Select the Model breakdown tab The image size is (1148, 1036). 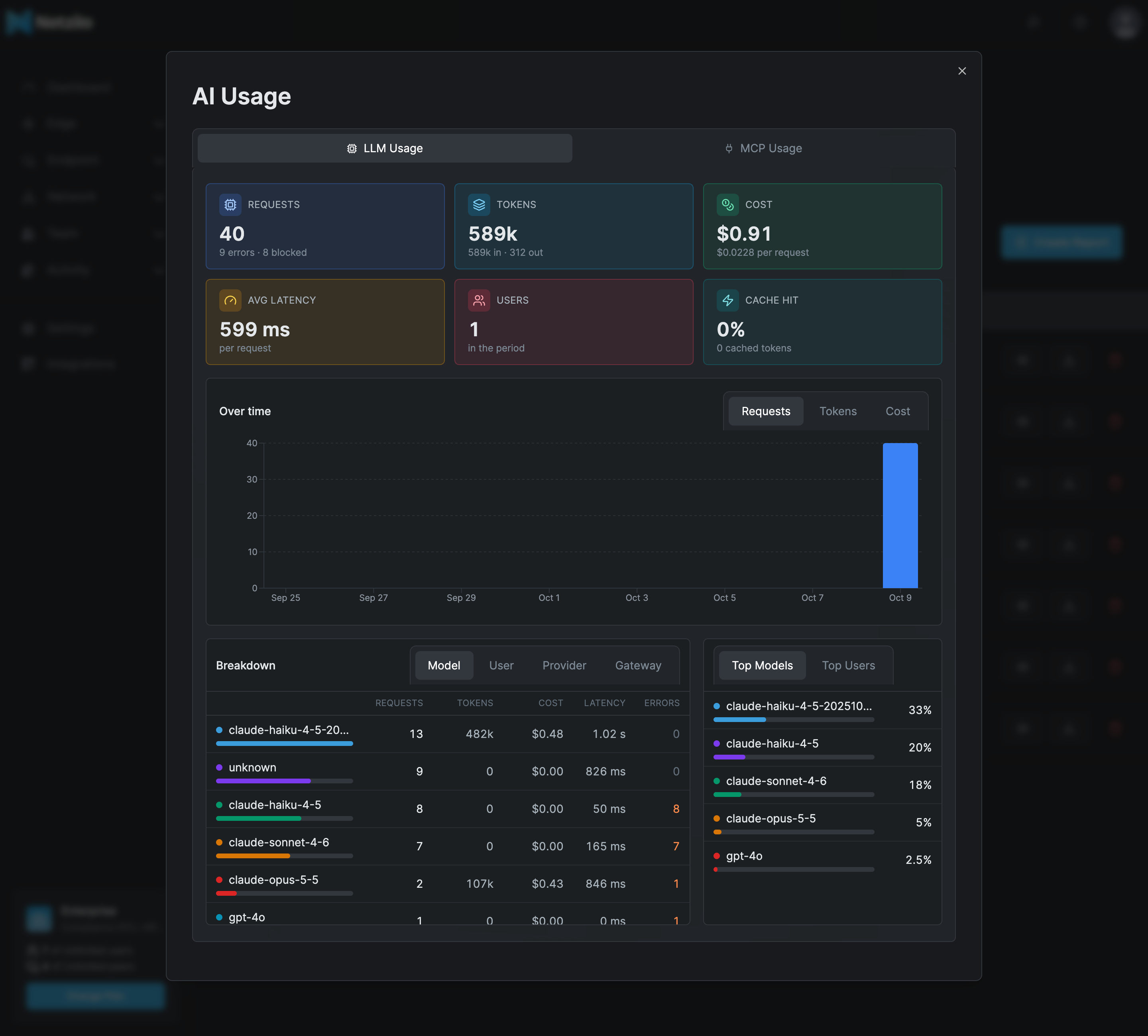point(444,665)
